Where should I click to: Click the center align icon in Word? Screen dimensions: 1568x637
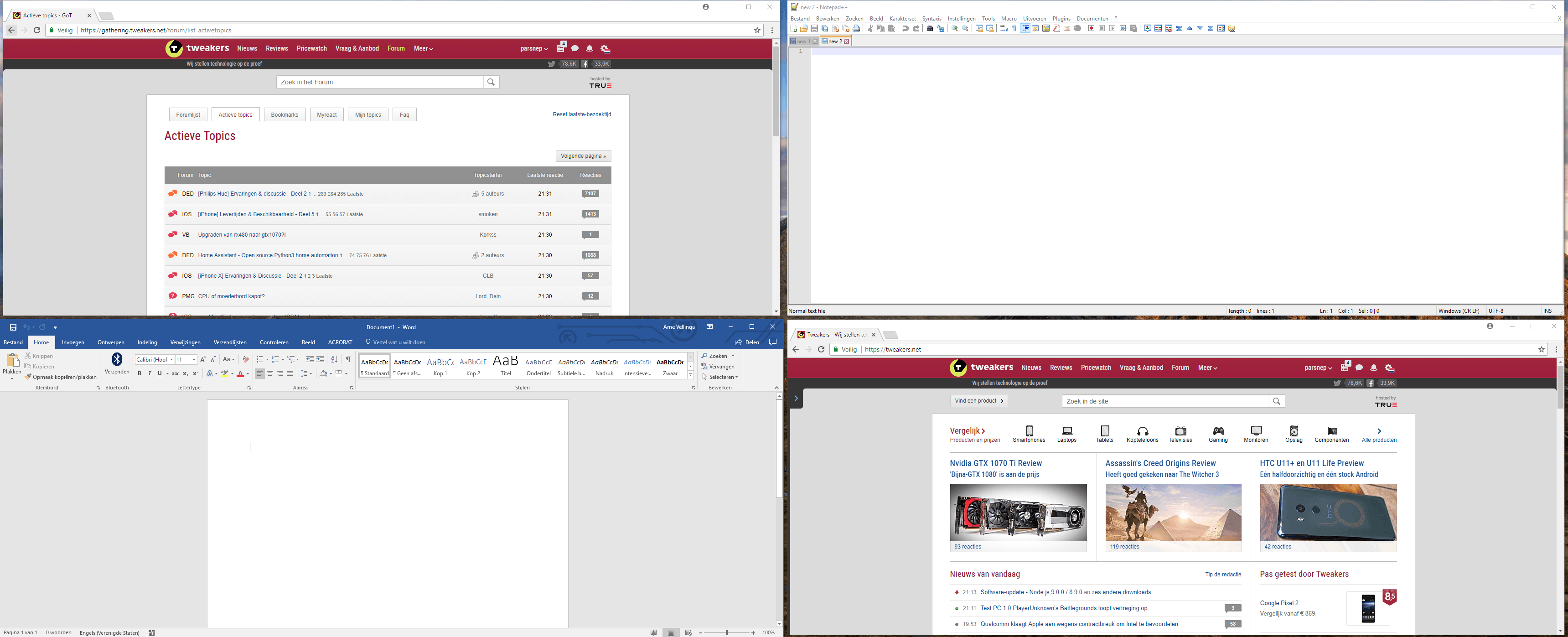click(269, 373)
